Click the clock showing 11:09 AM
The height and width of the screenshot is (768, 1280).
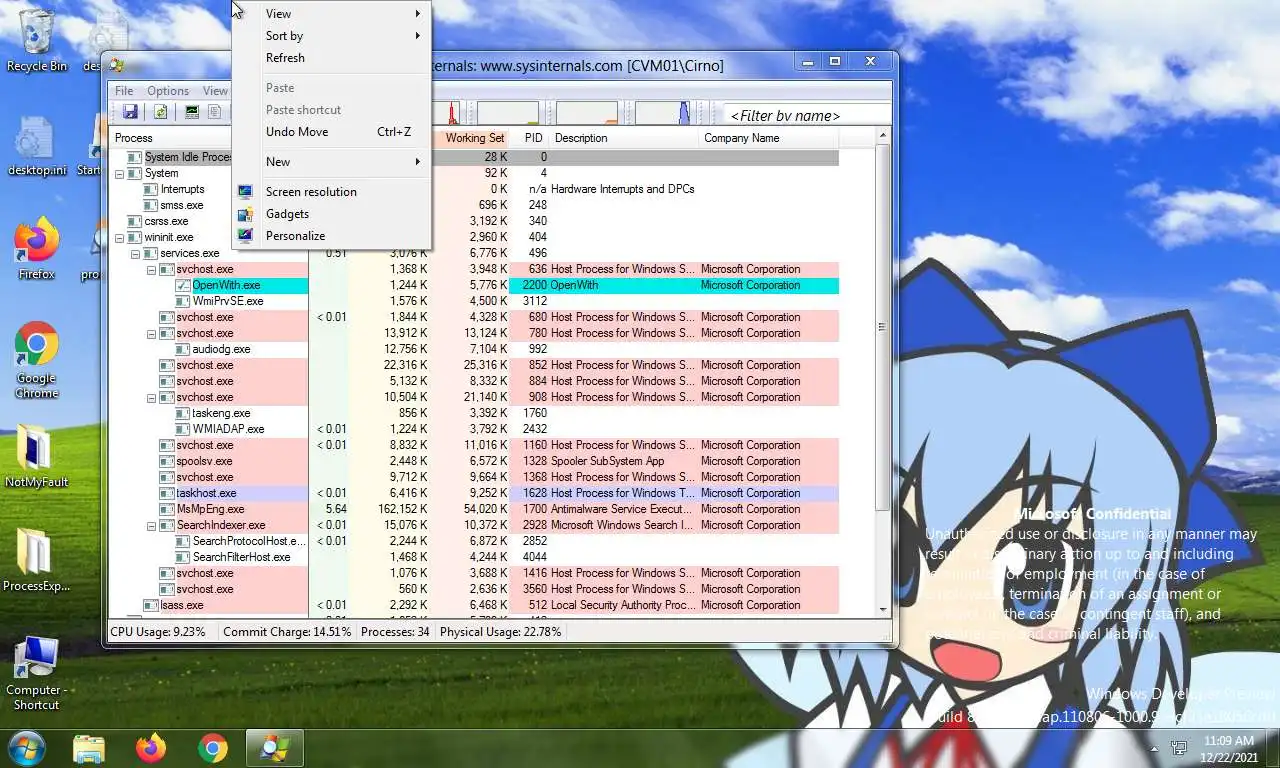click(1229, 741)
